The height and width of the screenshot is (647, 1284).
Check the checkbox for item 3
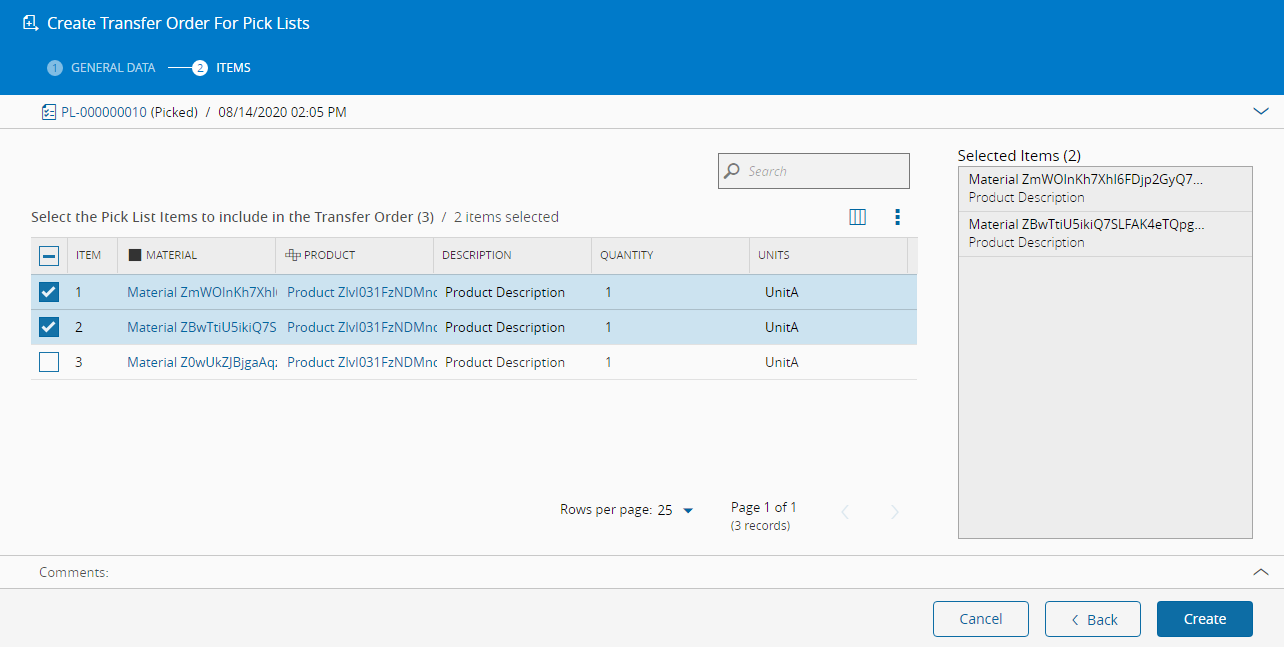[x=49, y=362]
